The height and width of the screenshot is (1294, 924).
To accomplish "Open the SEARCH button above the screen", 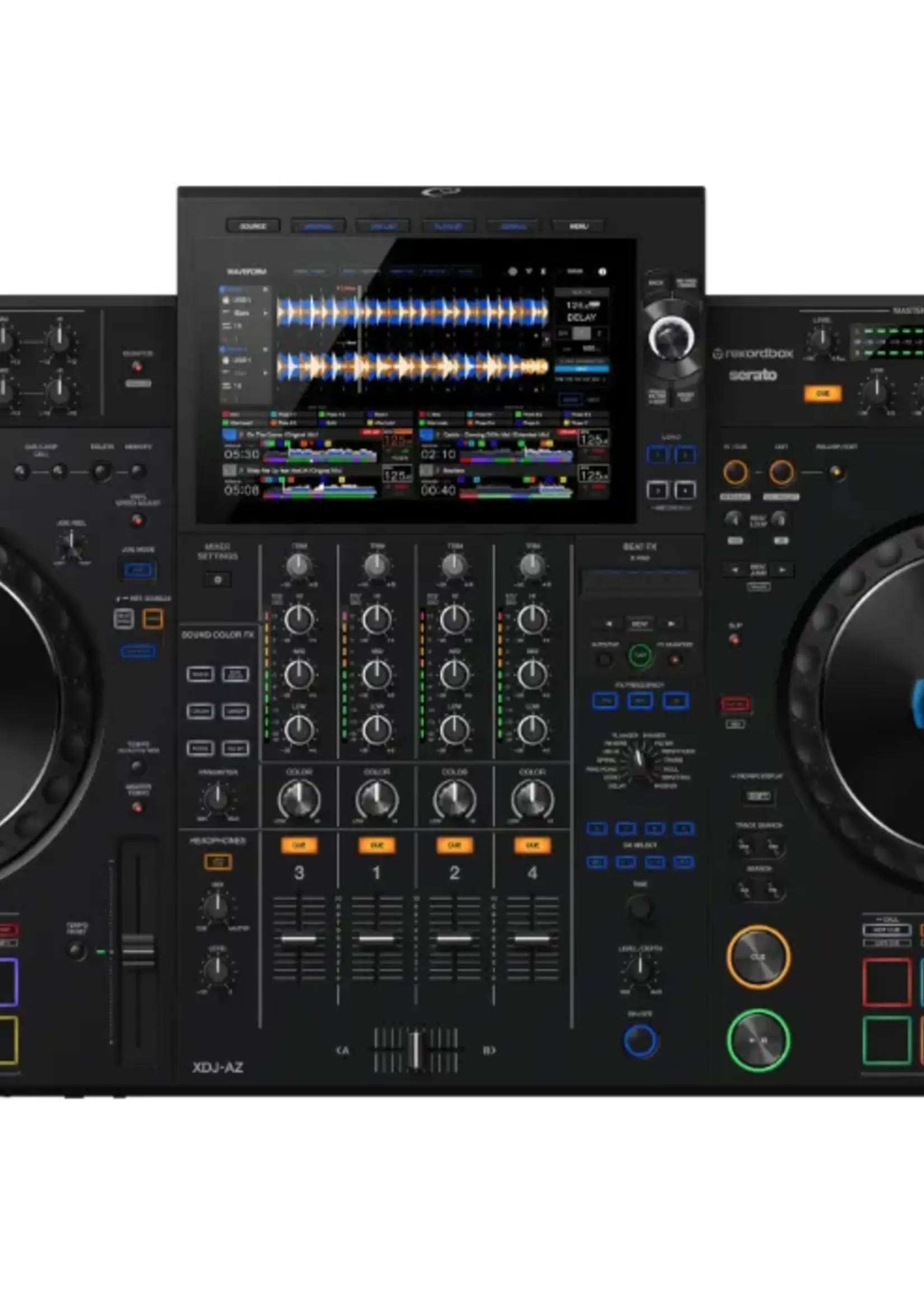I will point(513,226).
